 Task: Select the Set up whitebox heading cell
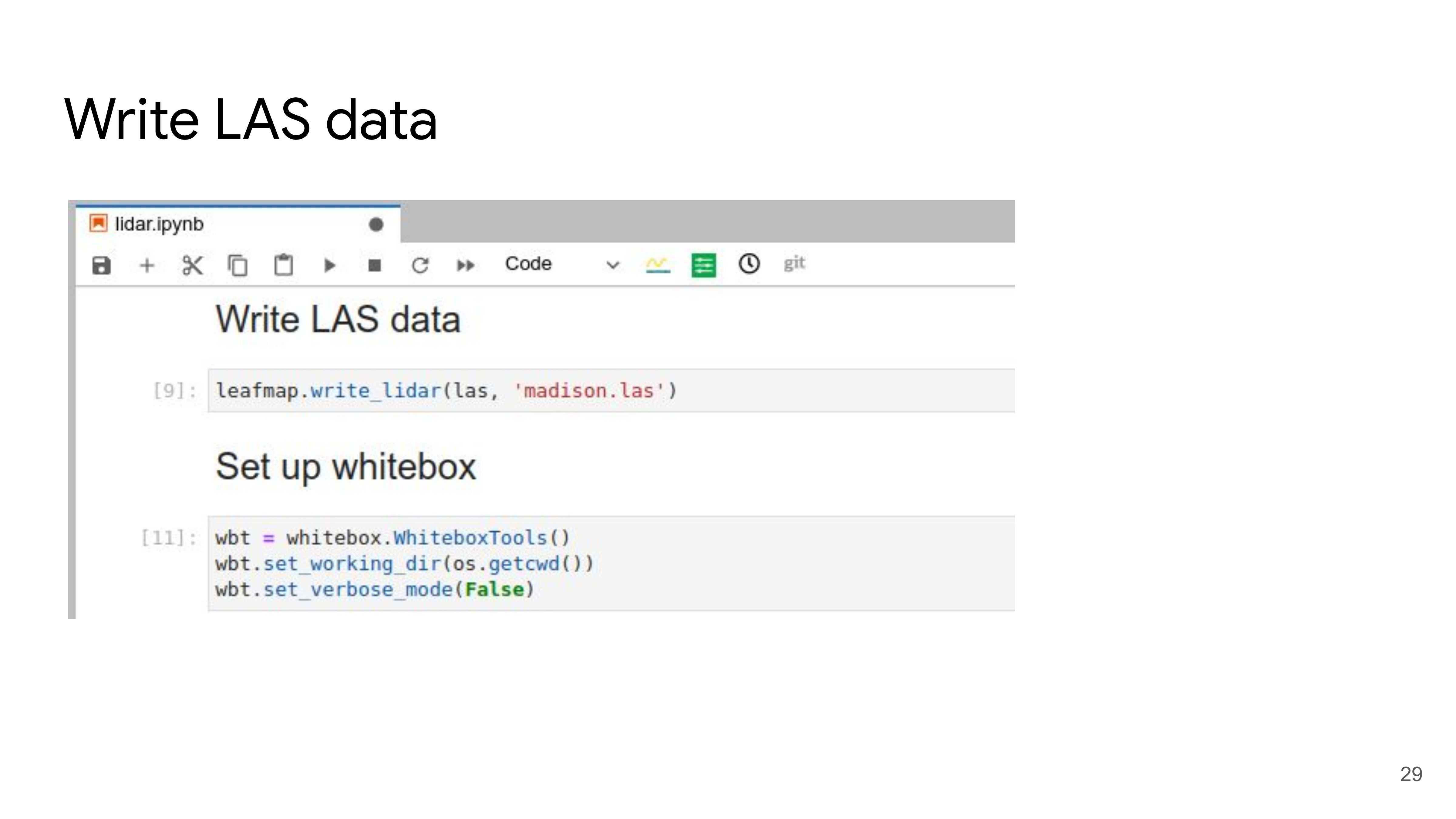tap(346, 467)
